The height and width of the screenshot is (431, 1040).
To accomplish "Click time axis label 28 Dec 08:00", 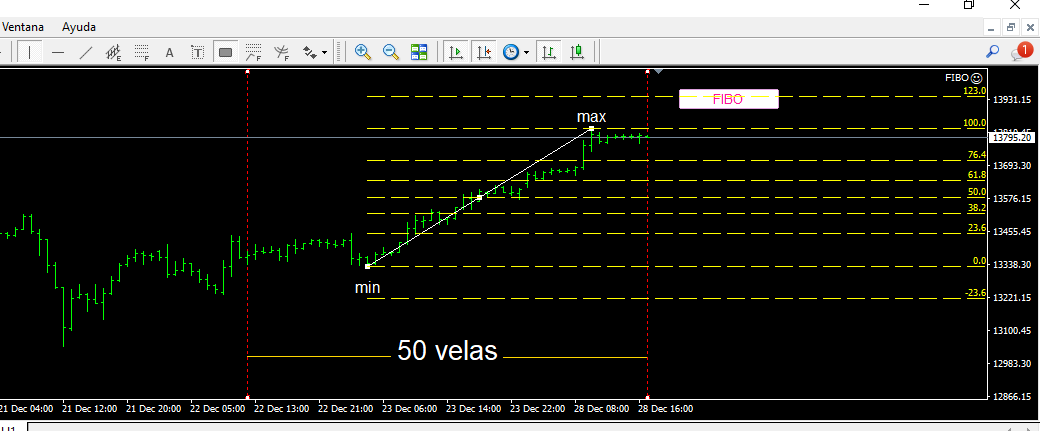I will (x=602, y=409).
